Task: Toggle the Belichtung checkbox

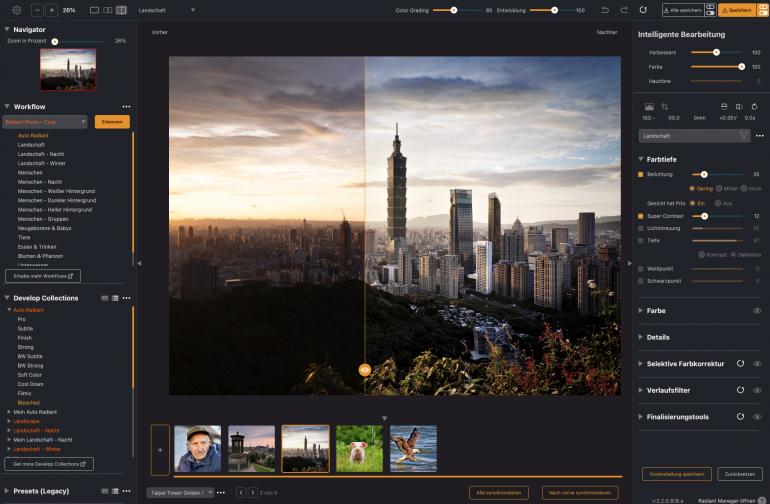Action: pos(641,174)
